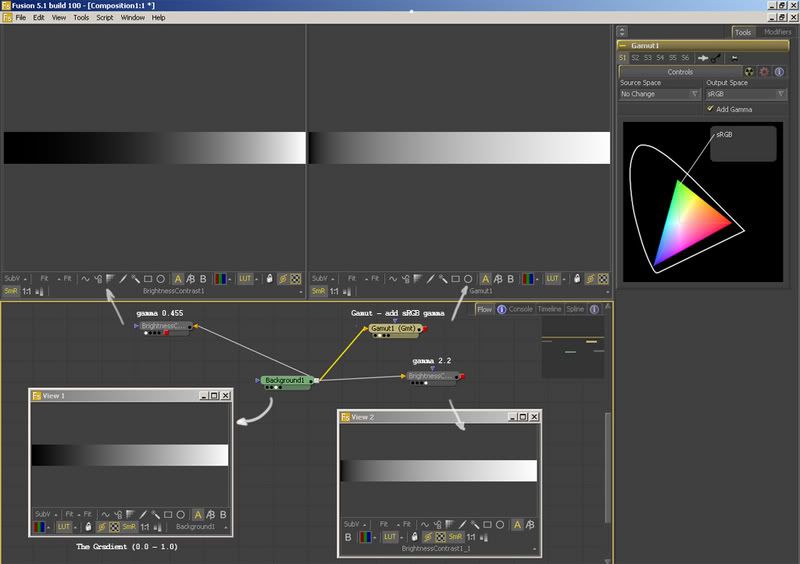Select settings slot S6 for Gamut1
The image size is (800, 564).
point(685,58)
